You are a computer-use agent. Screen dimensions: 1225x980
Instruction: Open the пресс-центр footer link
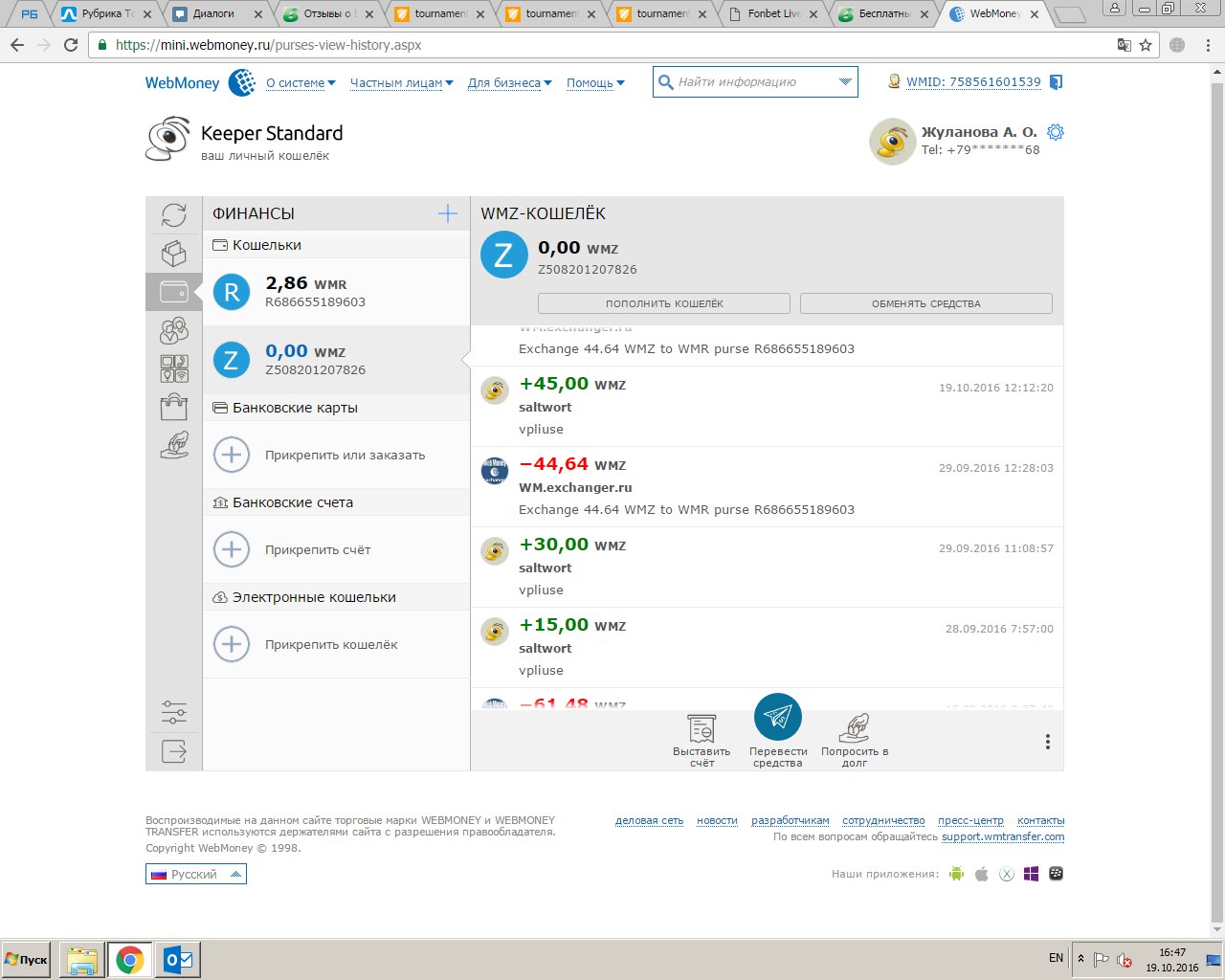pyautogui.click(x=970, y=820)
